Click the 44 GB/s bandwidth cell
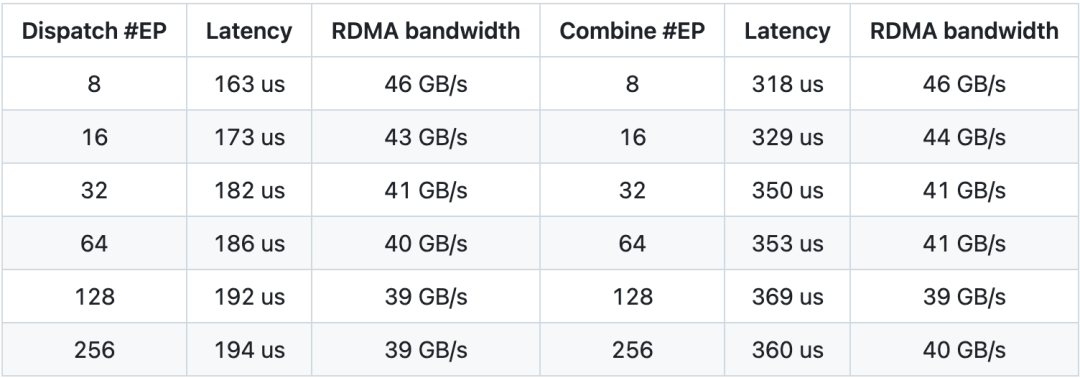The height and width of the screenshot is (378, 1080). tap(964, 137)
